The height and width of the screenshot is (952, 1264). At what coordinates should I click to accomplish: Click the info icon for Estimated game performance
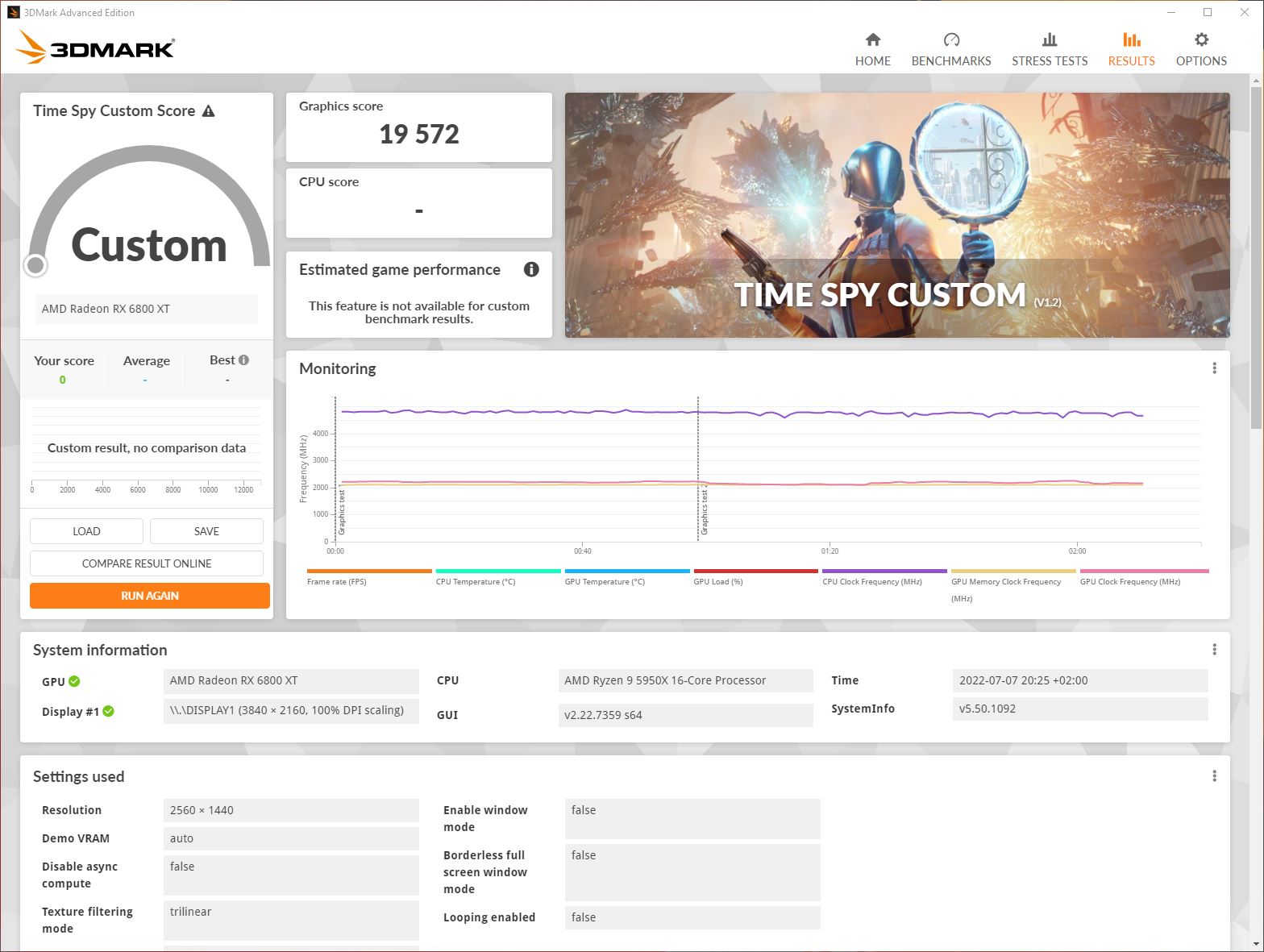click(x=531, y=269)
